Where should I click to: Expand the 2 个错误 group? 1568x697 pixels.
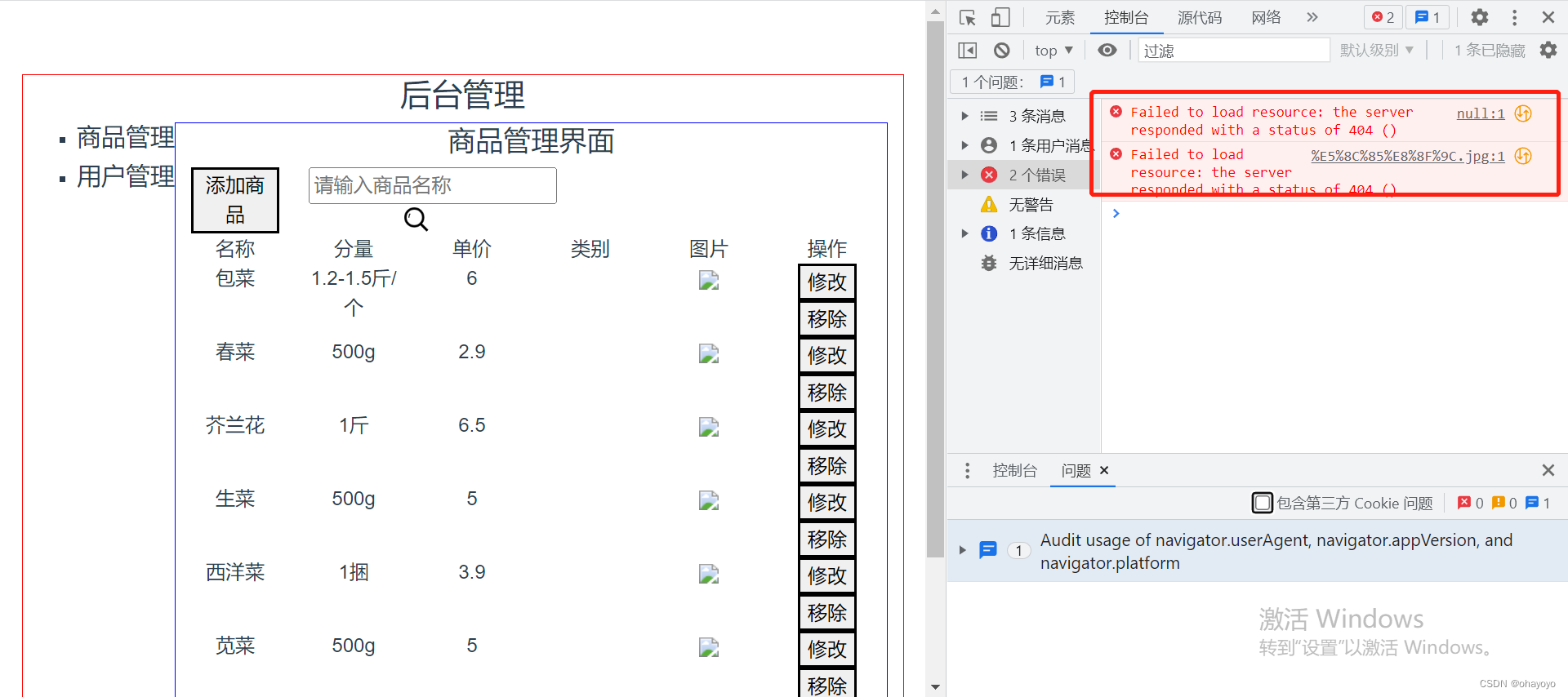coord(964,175)
